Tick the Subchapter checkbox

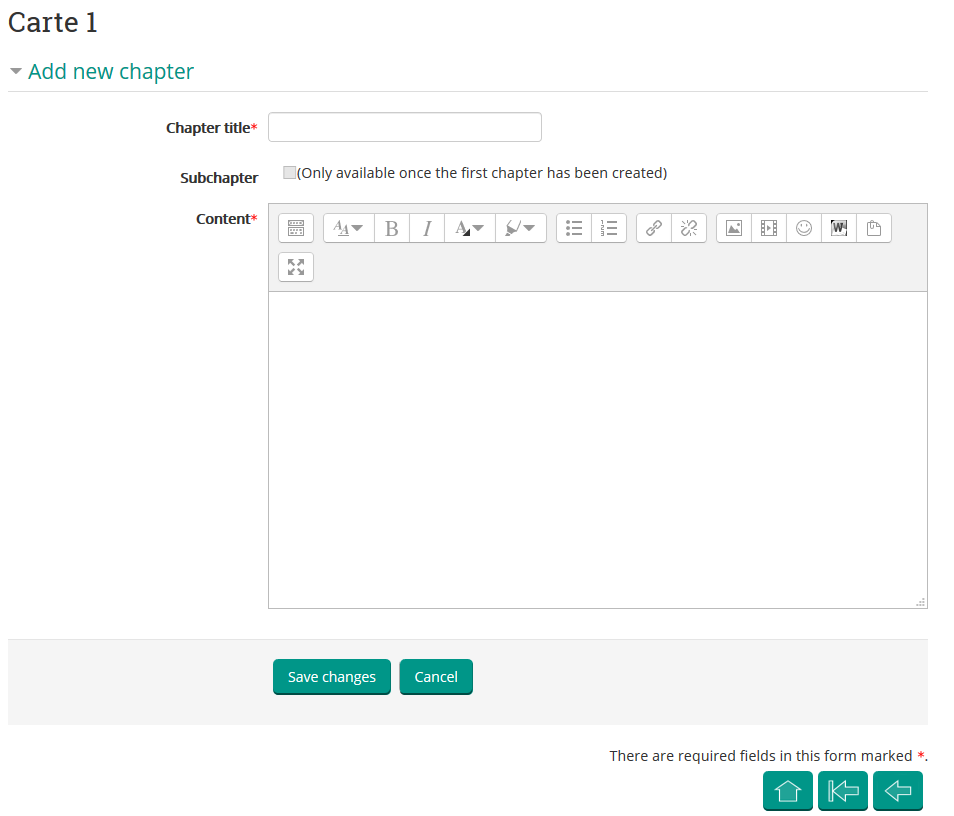(290, 172)
